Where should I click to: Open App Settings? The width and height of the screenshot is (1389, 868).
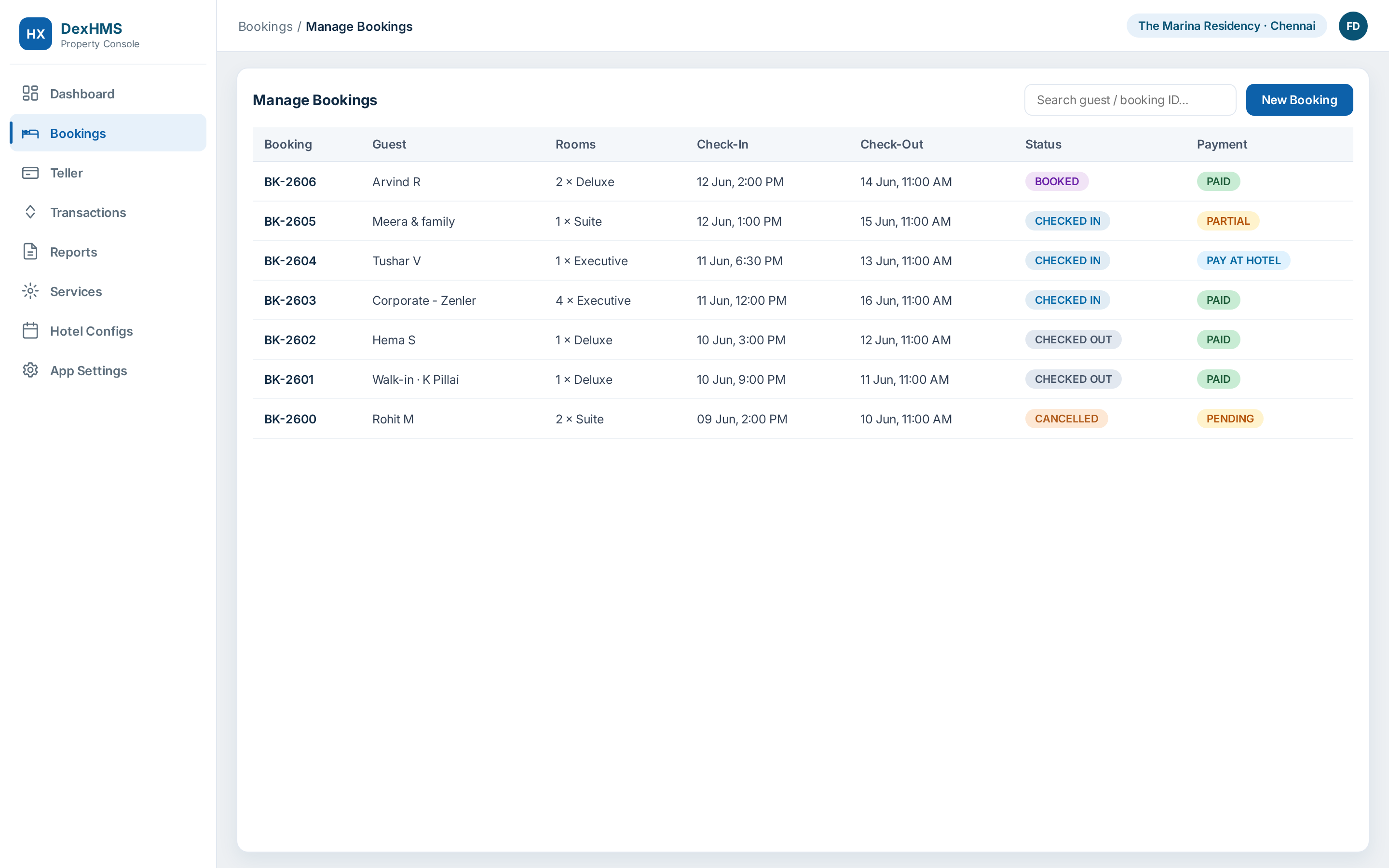click(108, 371)
